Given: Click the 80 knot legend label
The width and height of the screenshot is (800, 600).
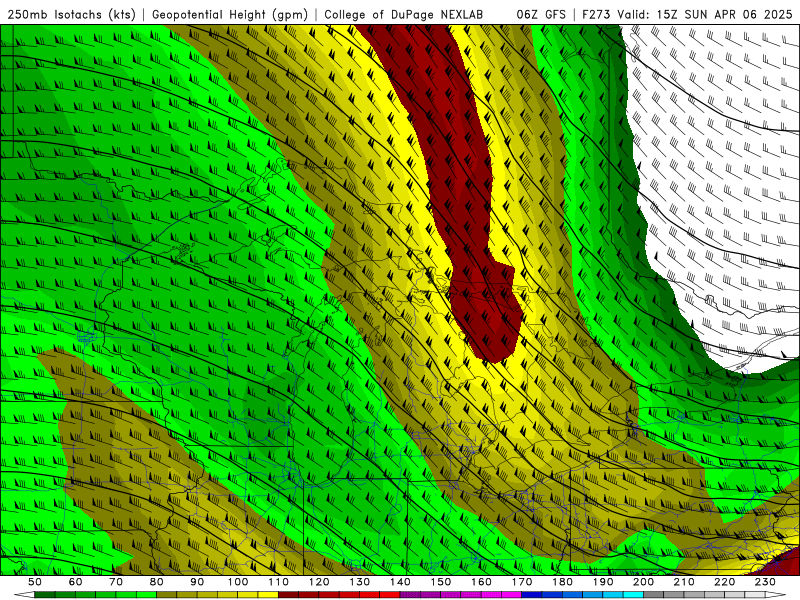Looking at the screenshot, I should [x=157, y=582].
